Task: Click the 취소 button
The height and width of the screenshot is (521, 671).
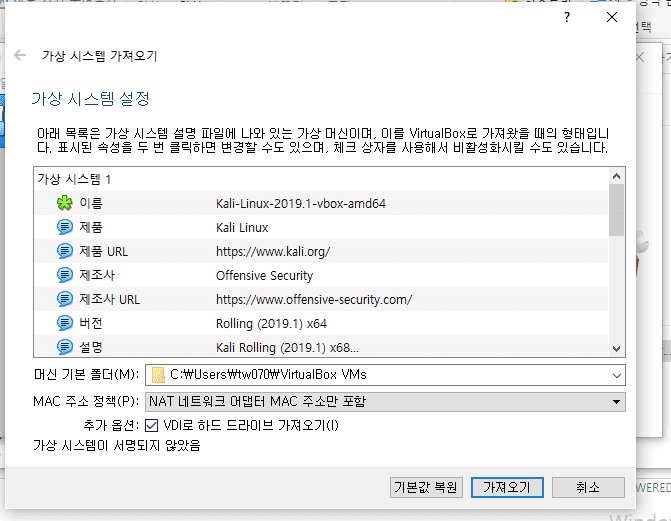Action: 588,488
